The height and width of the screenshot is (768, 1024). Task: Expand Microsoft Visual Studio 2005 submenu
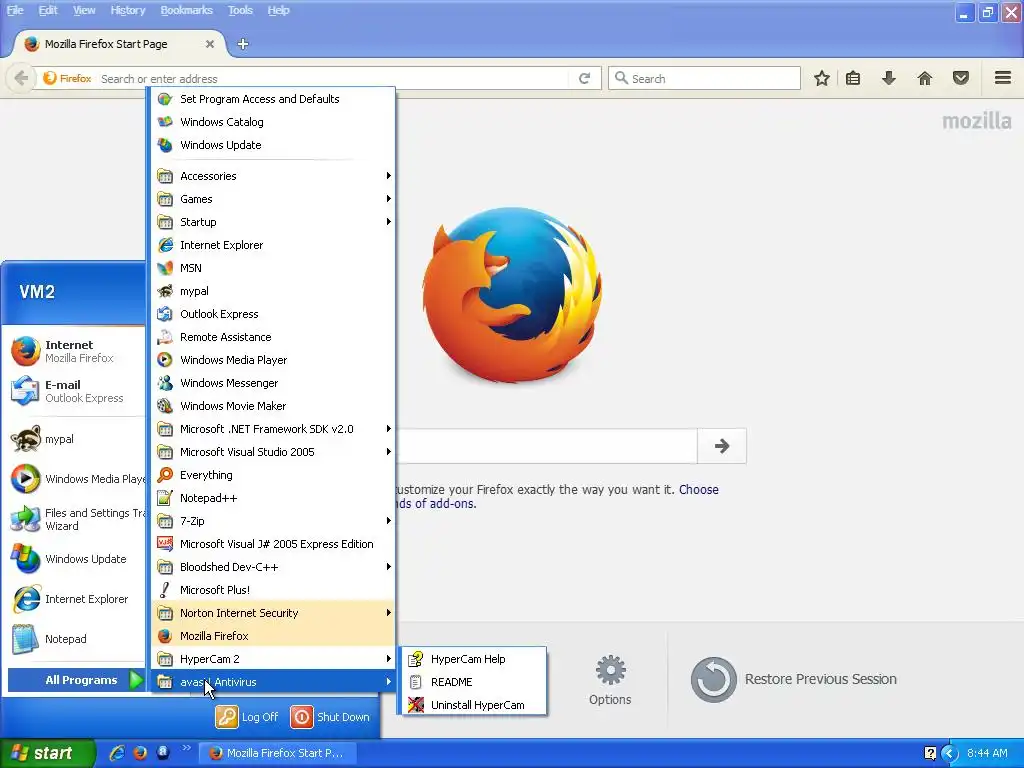(273, 452)
